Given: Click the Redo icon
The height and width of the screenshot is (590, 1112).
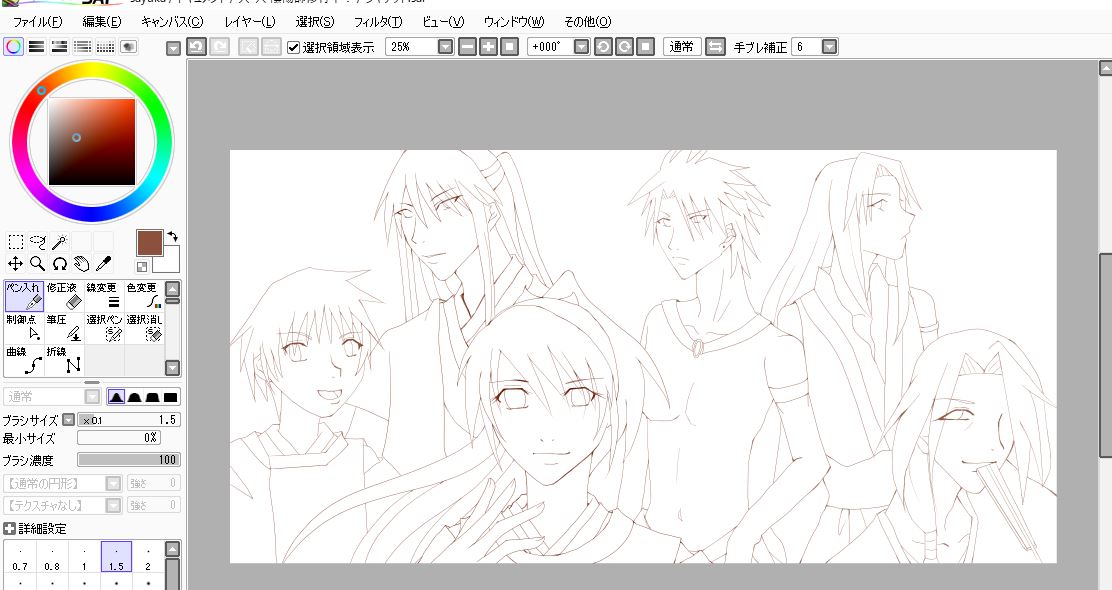Looking at the screenshot, I should click(220, 47).
